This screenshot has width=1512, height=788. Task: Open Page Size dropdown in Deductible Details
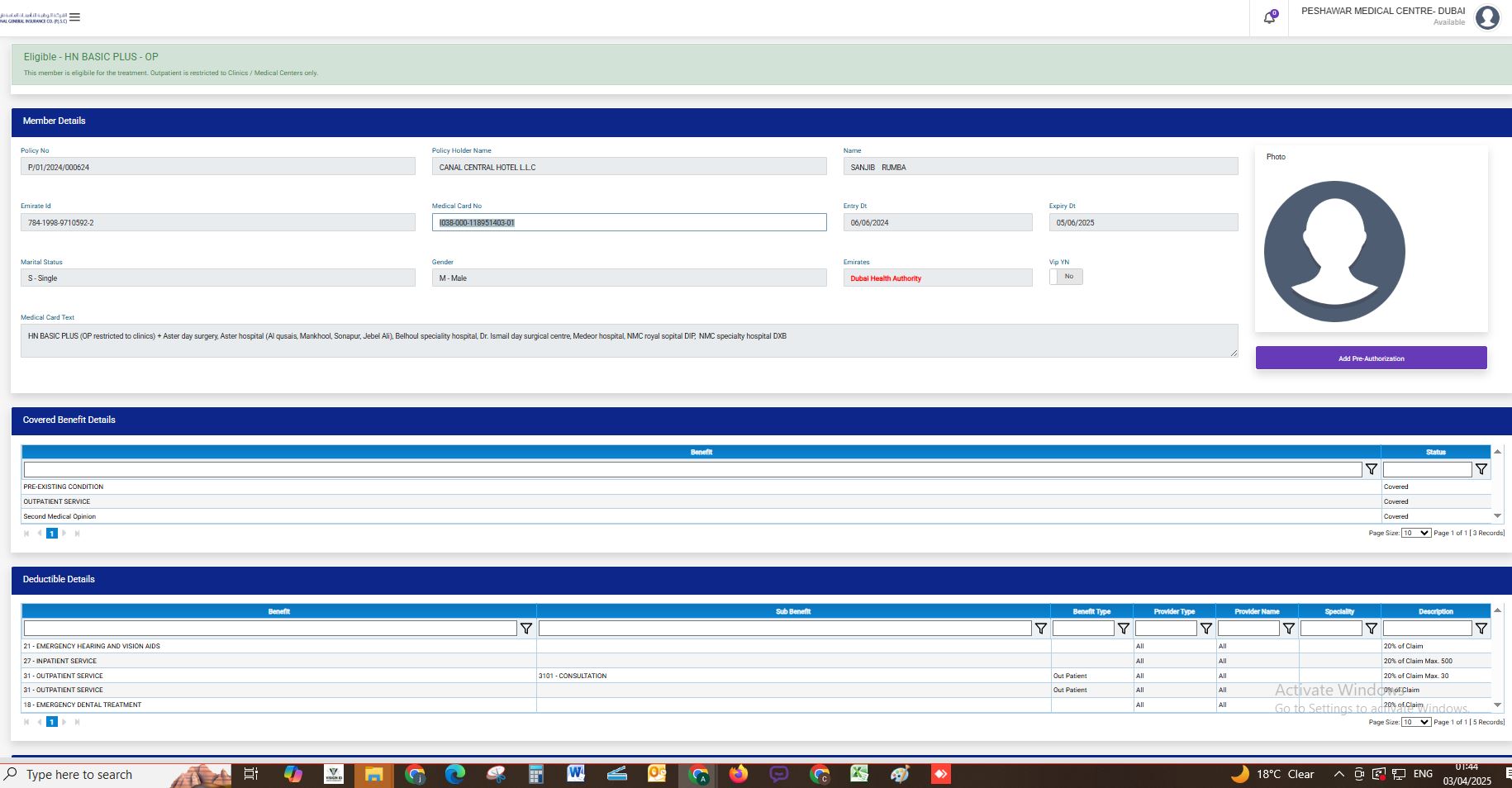[1415, 722]
